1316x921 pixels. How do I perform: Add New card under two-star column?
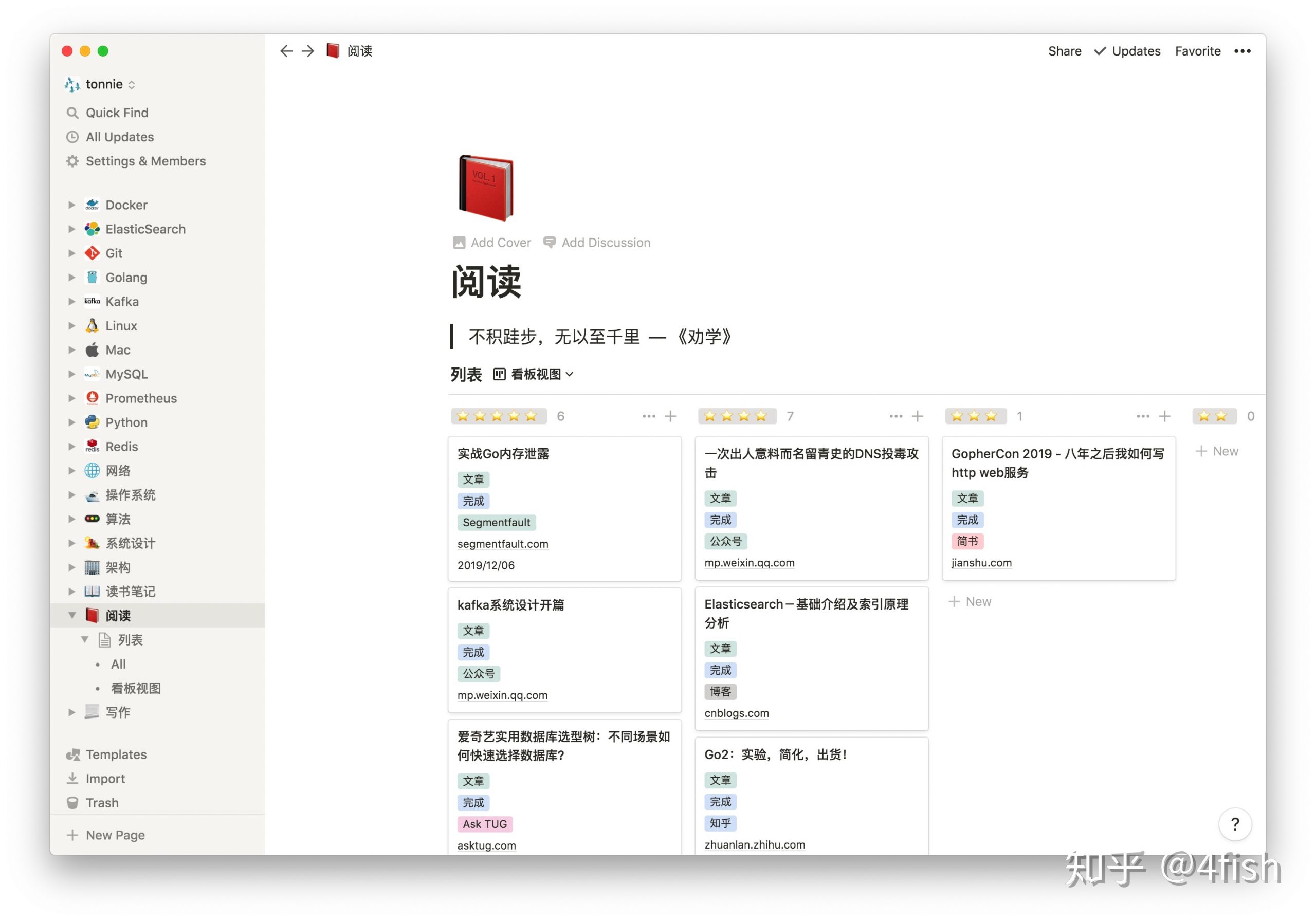1217,451
